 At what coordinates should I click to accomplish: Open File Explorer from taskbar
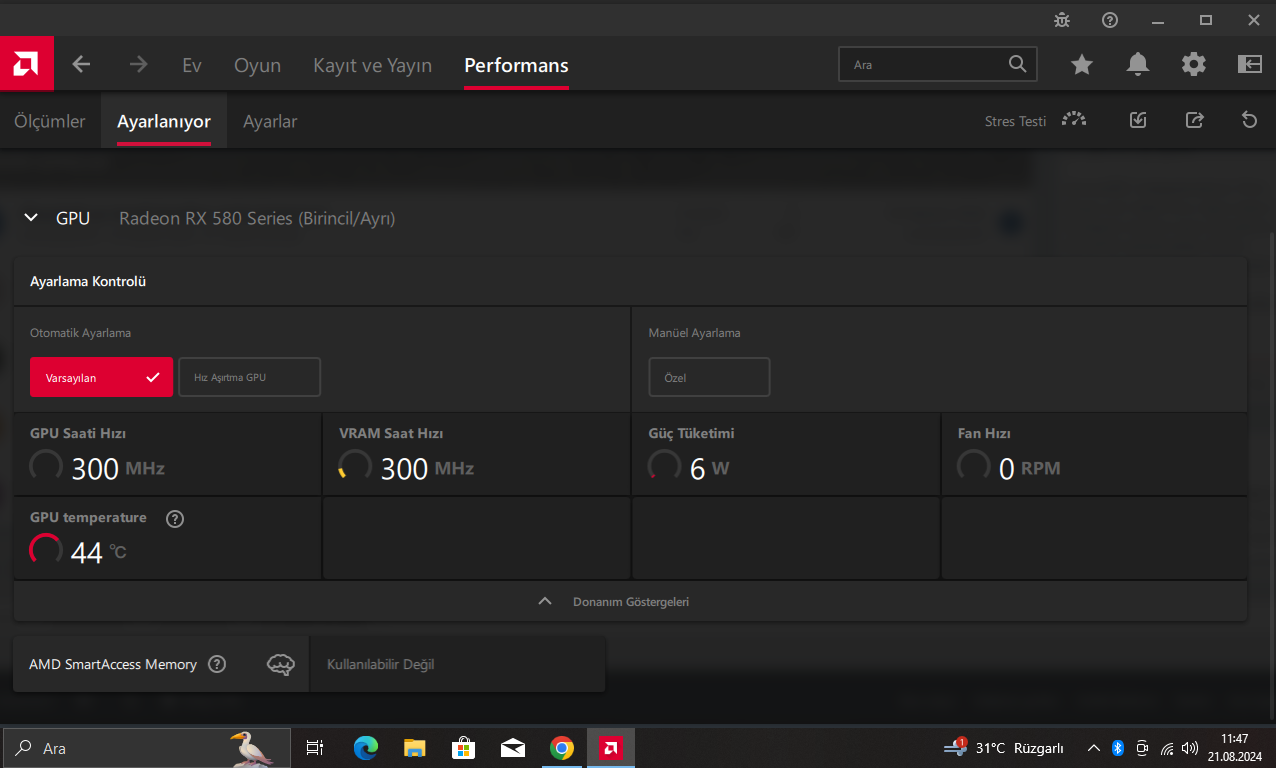[415, 748]
